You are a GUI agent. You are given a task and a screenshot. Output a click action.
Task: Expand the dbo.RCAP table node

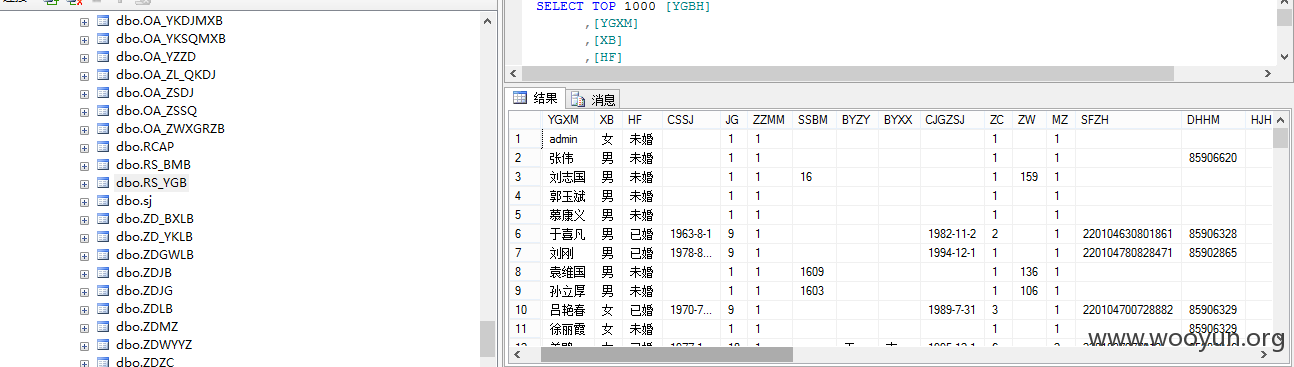tap(84, 147)
